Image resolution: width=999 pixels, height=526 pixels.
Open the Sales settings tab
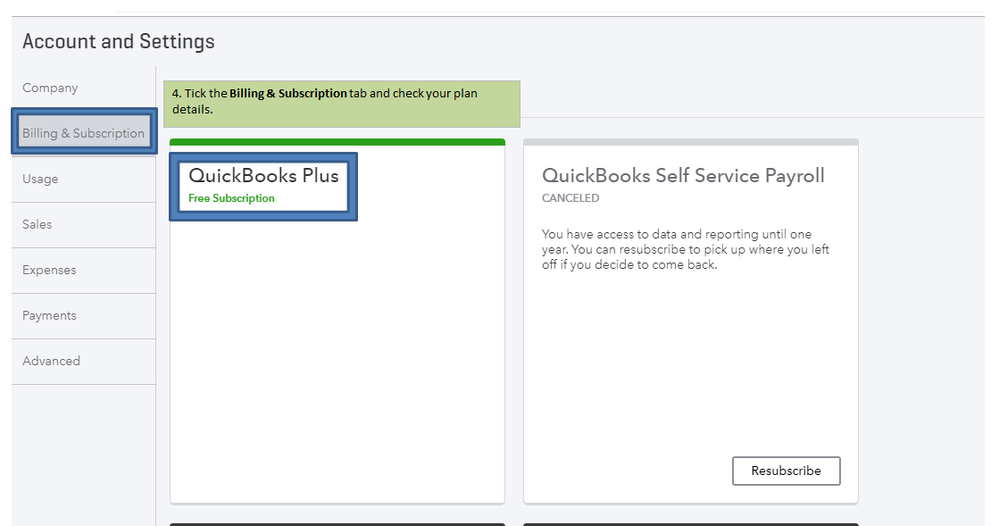coord(83,225)
